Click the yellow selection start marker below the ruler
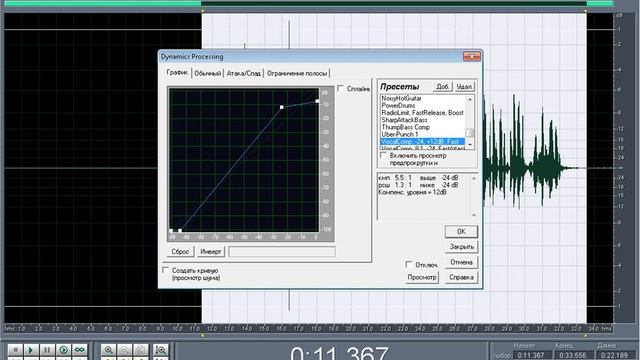640x360 pixels. pyautogui.click(x=202, y=335)
